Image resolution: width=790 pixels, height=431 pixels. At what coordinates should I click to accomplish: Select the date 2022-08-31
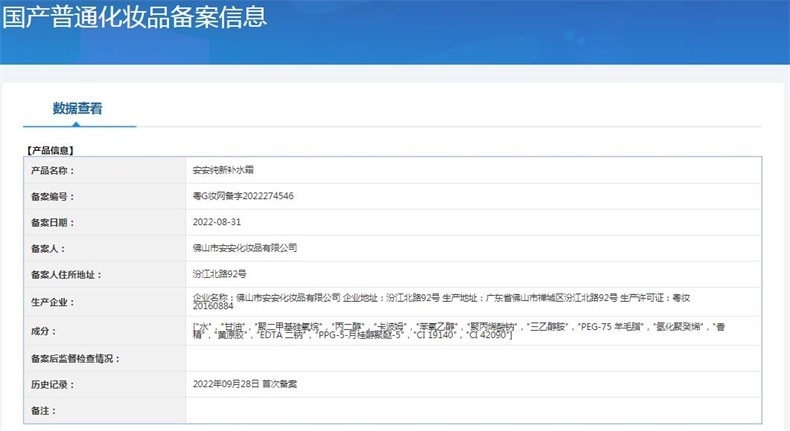tap(217, 222)
